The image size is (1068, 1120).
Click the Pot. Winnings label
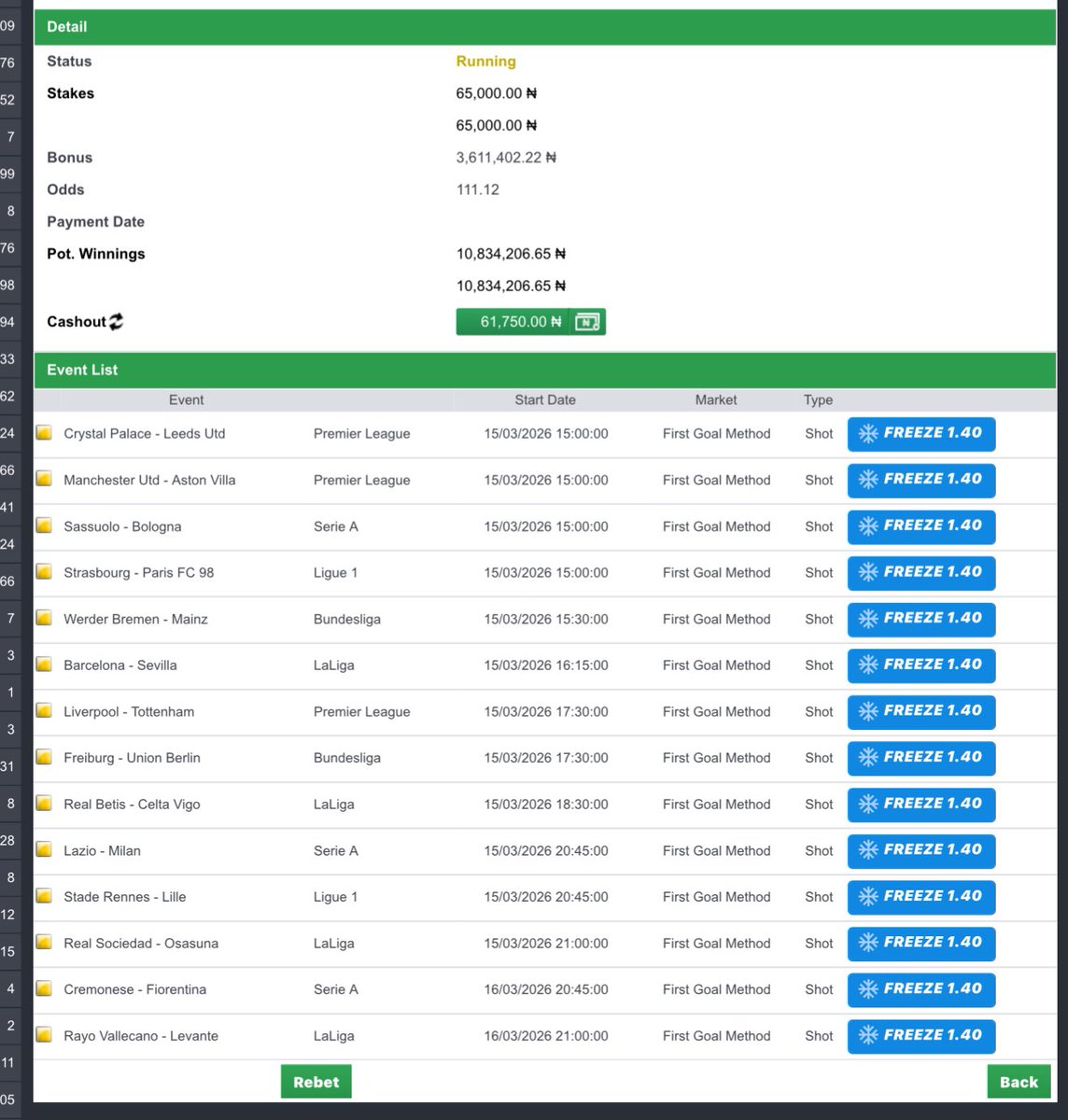[x=96, y=254]
